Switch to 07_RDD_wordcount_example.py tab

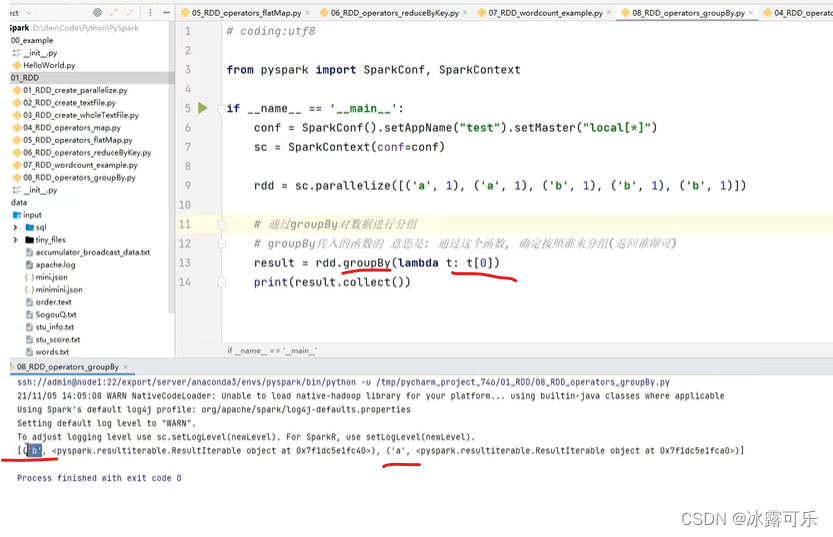[x=545, y=13]
